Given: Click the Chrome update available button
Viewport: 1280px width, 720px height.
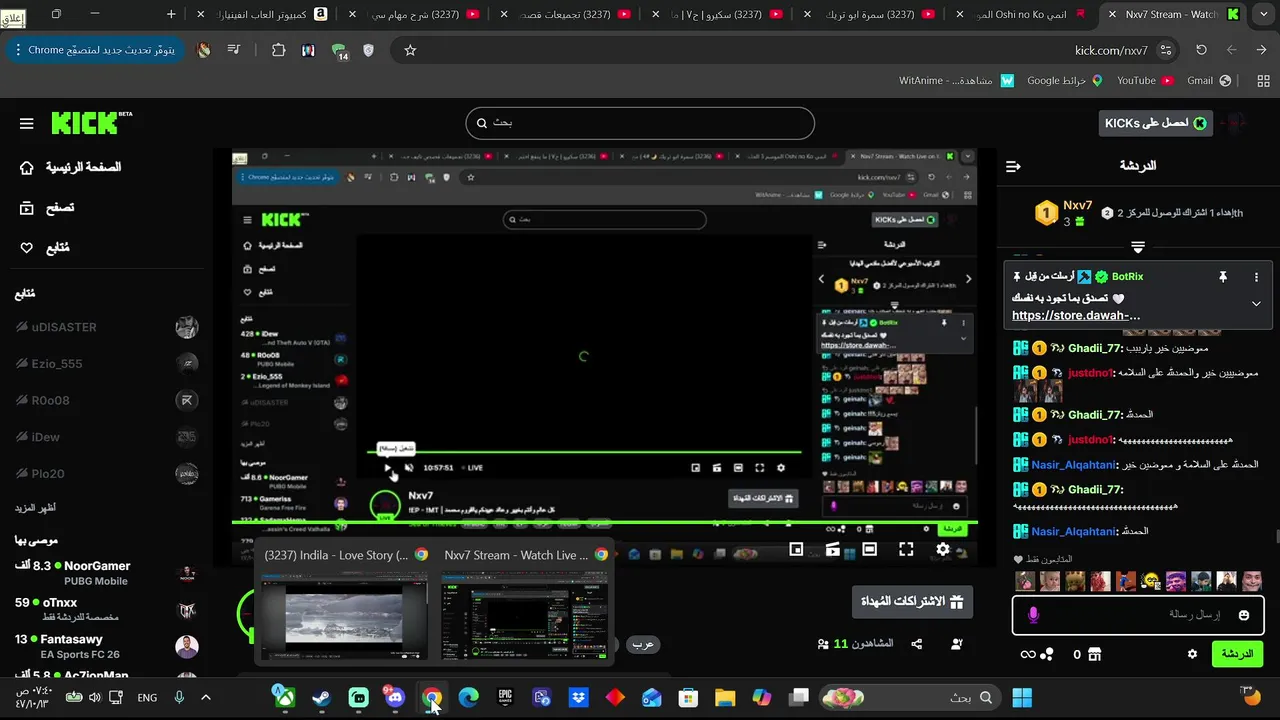Looking at the screenshot, I should pos(93,50).
